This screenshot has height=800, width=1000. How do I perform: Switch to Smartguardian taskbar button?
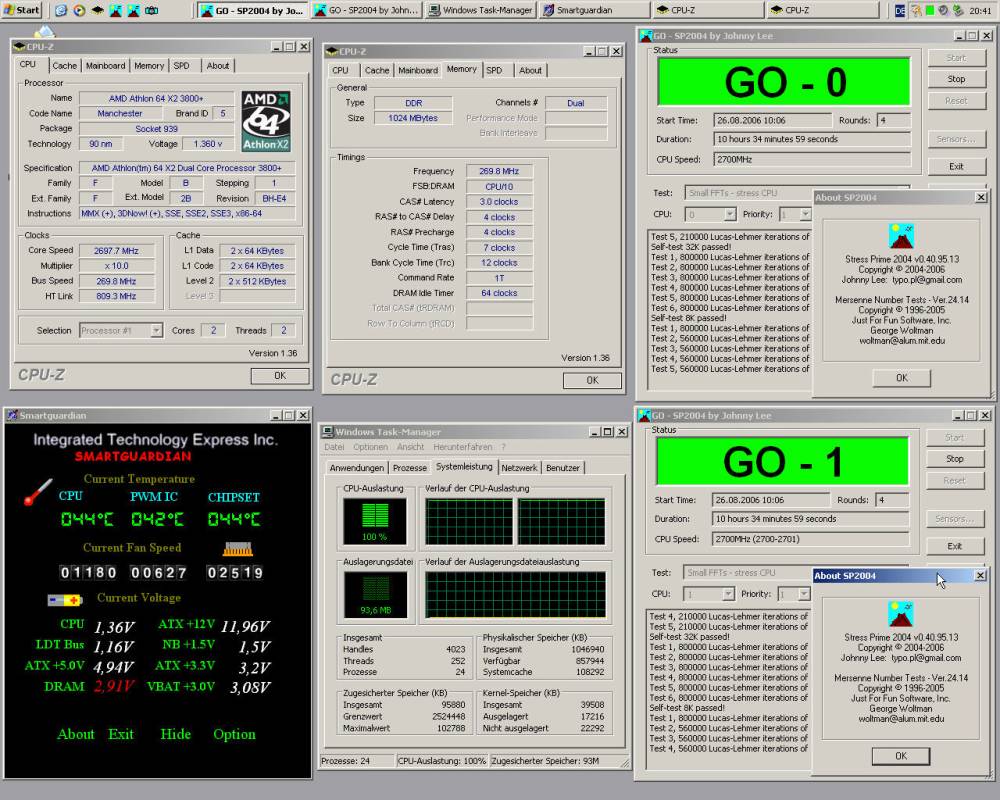(594, 10)
